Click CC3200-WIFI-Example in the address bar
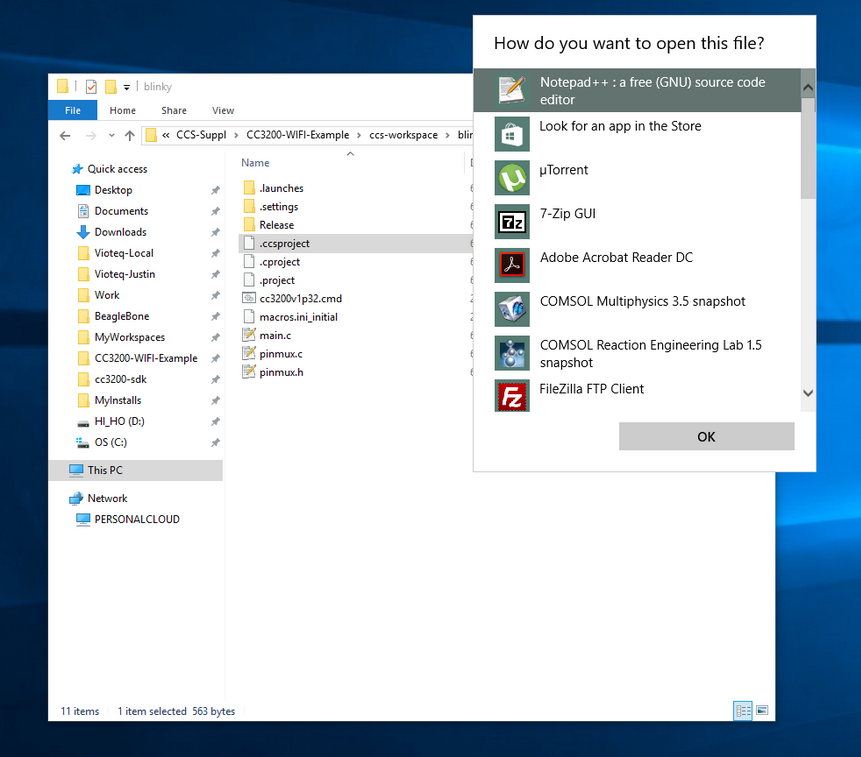861x757 pixels. (x=298, y=135)
